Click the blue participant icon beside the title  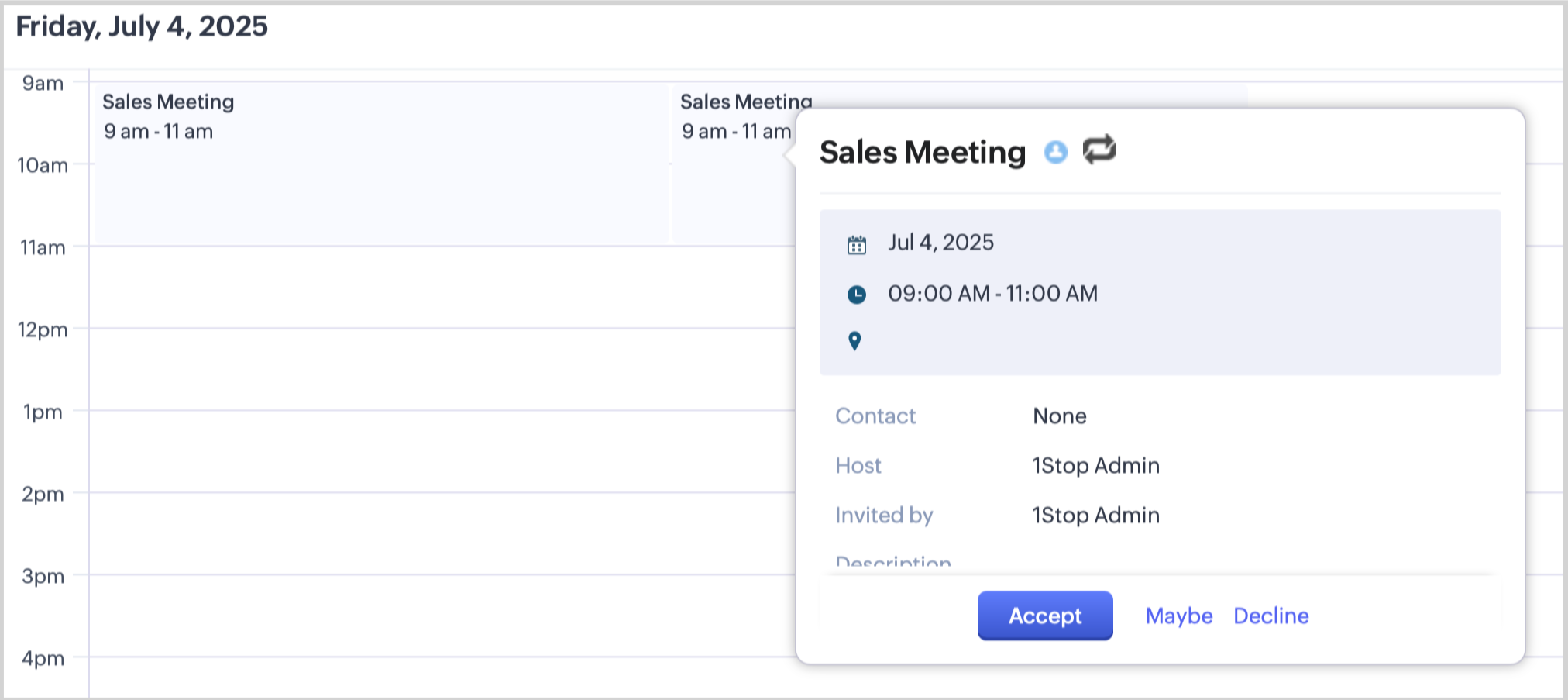tap(1055, 152)
